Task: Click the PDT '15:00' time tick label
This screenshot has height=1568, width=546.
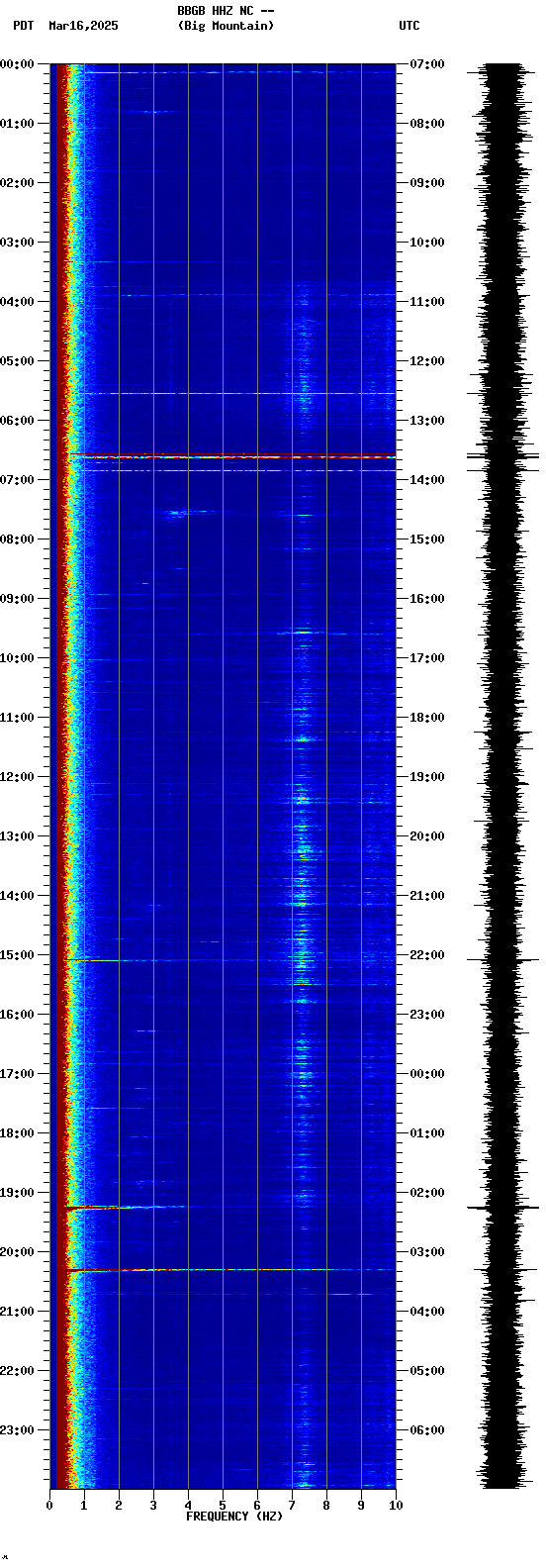Action: click(17, 955)
